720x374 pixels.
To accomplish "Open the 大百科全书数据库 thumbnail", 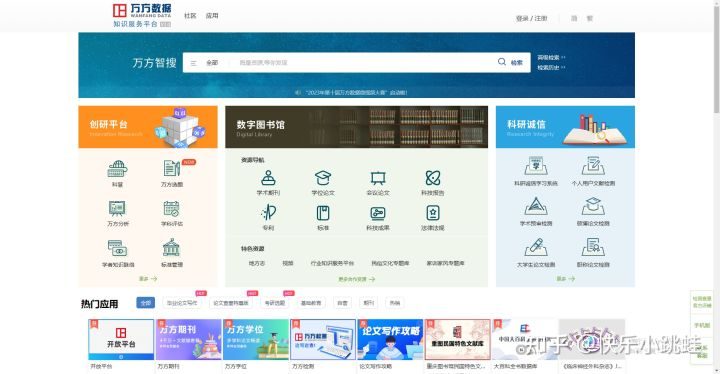I will tap(525, 340).
